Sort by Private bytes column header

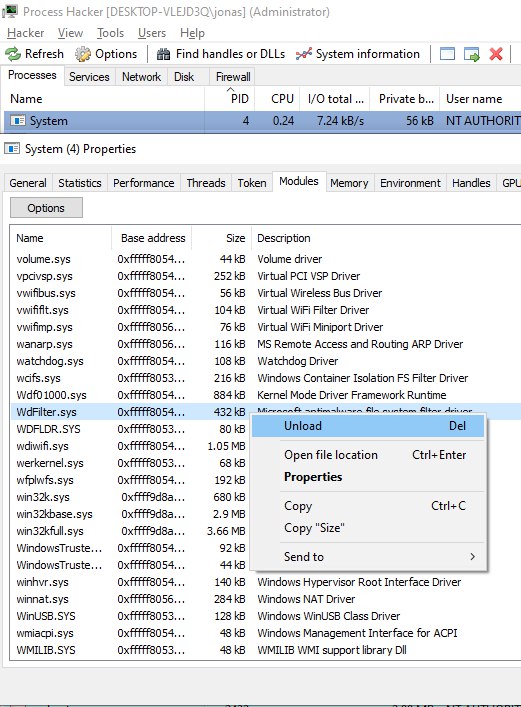pos(405,99)
